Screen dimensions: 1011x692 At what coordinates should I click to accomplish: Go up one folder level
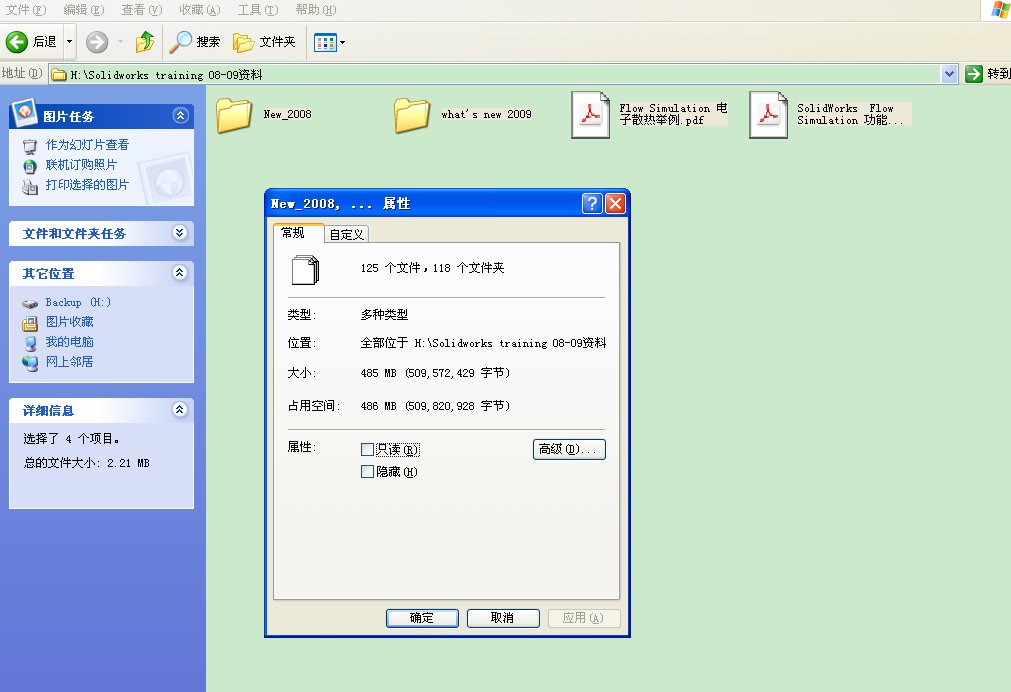click(x=145, y=42)
